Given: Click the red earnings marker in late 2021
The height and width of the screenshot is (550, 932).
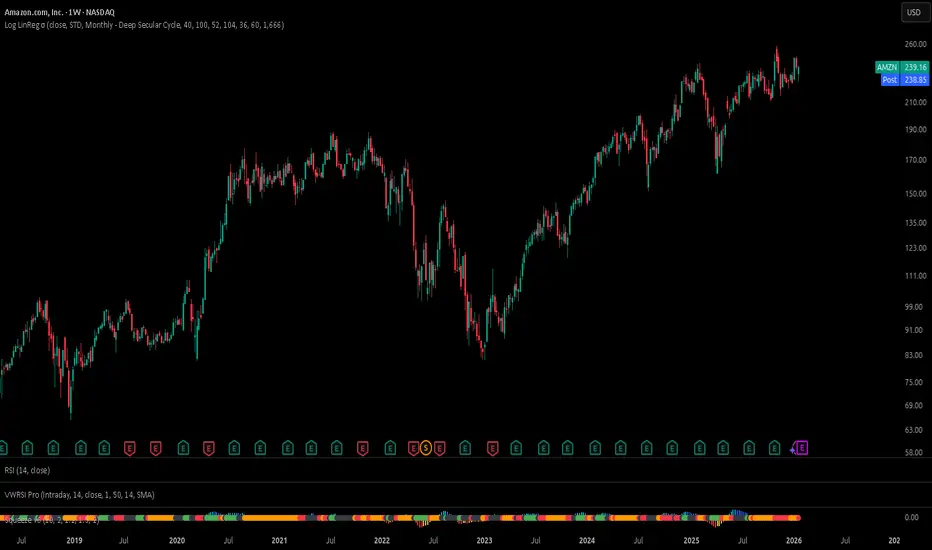Looking at the screenshot, I should (x=363, y=448).
